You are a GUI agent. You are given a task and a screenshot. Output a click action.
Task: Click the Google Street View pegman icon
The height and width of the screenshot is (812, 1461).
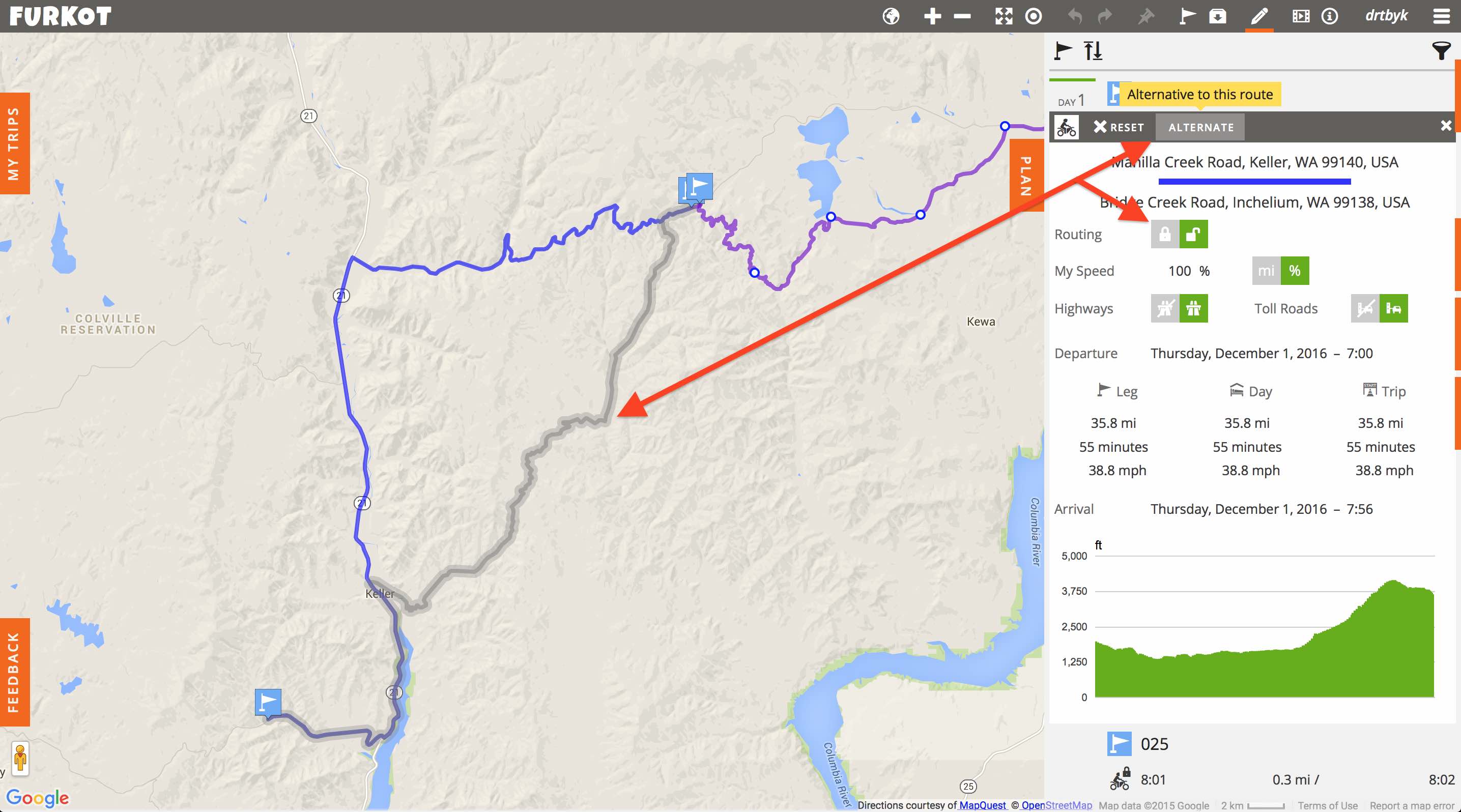(20, 759)
